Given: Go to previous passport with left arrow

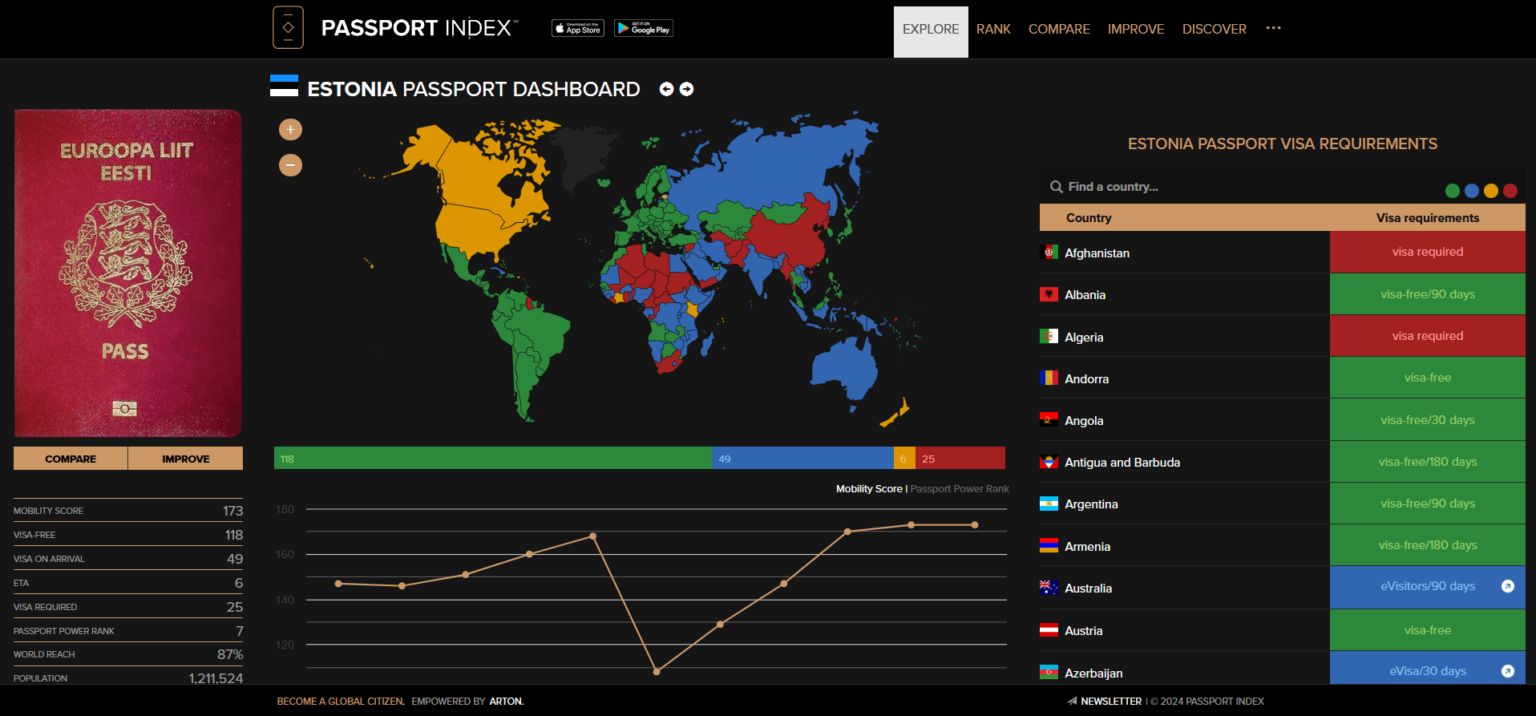Looking at the screenshot, I should (666, 89).
